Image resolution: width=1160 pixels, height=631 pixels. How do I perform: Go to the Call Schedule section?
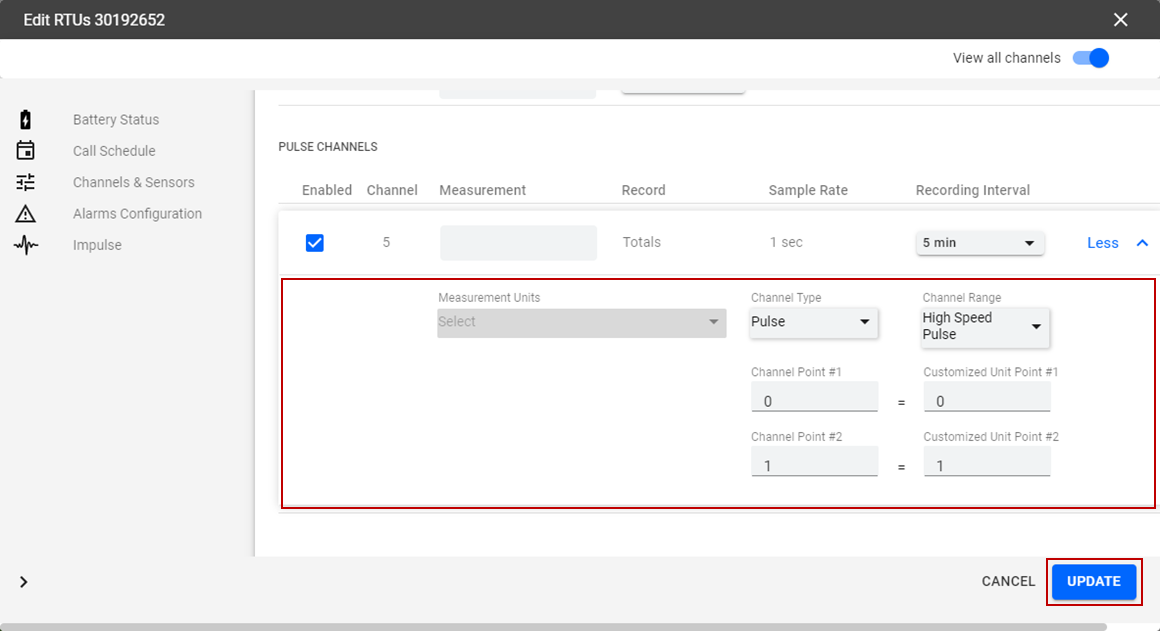click(114, 151)
